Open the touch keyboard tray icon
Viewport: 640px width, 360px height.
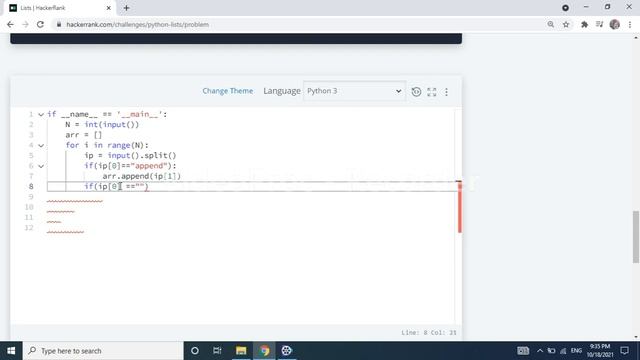pos(523,351)
